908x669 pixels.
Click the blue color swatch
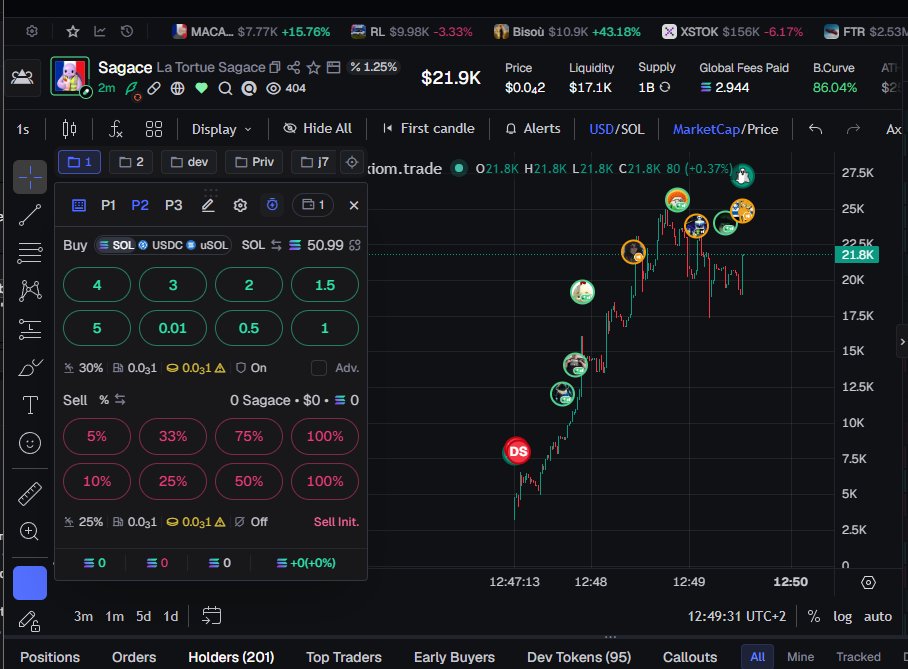pos(30,583)
